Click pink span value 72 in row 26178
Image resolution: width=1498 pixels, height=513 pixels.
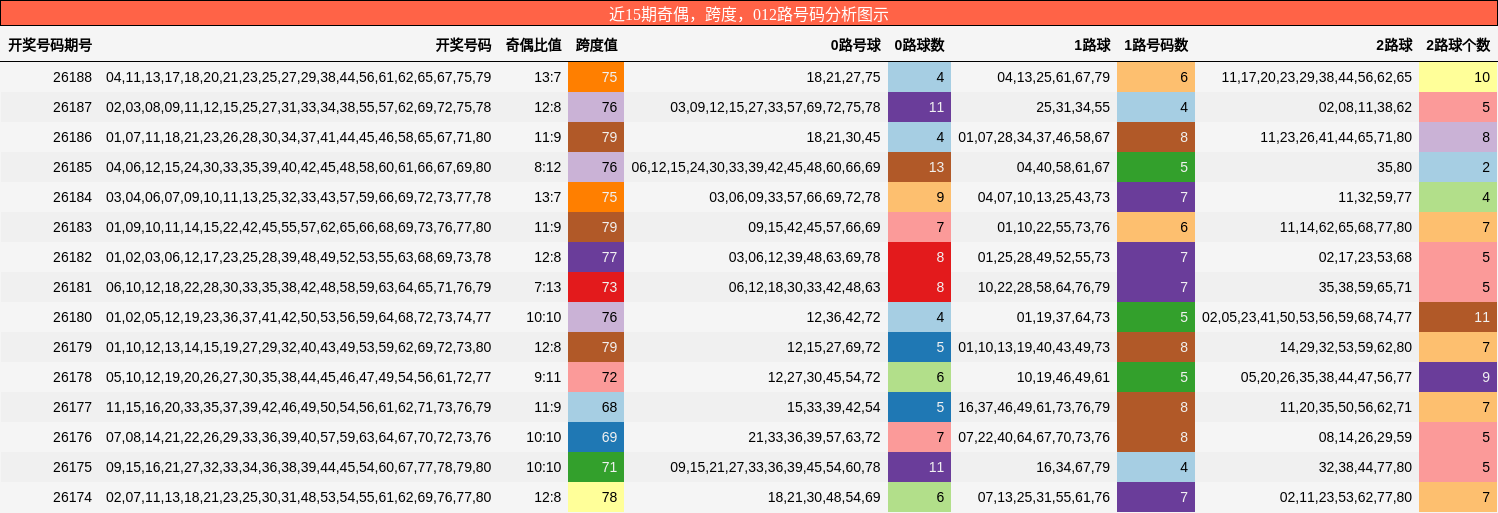(x=596, y=377)
